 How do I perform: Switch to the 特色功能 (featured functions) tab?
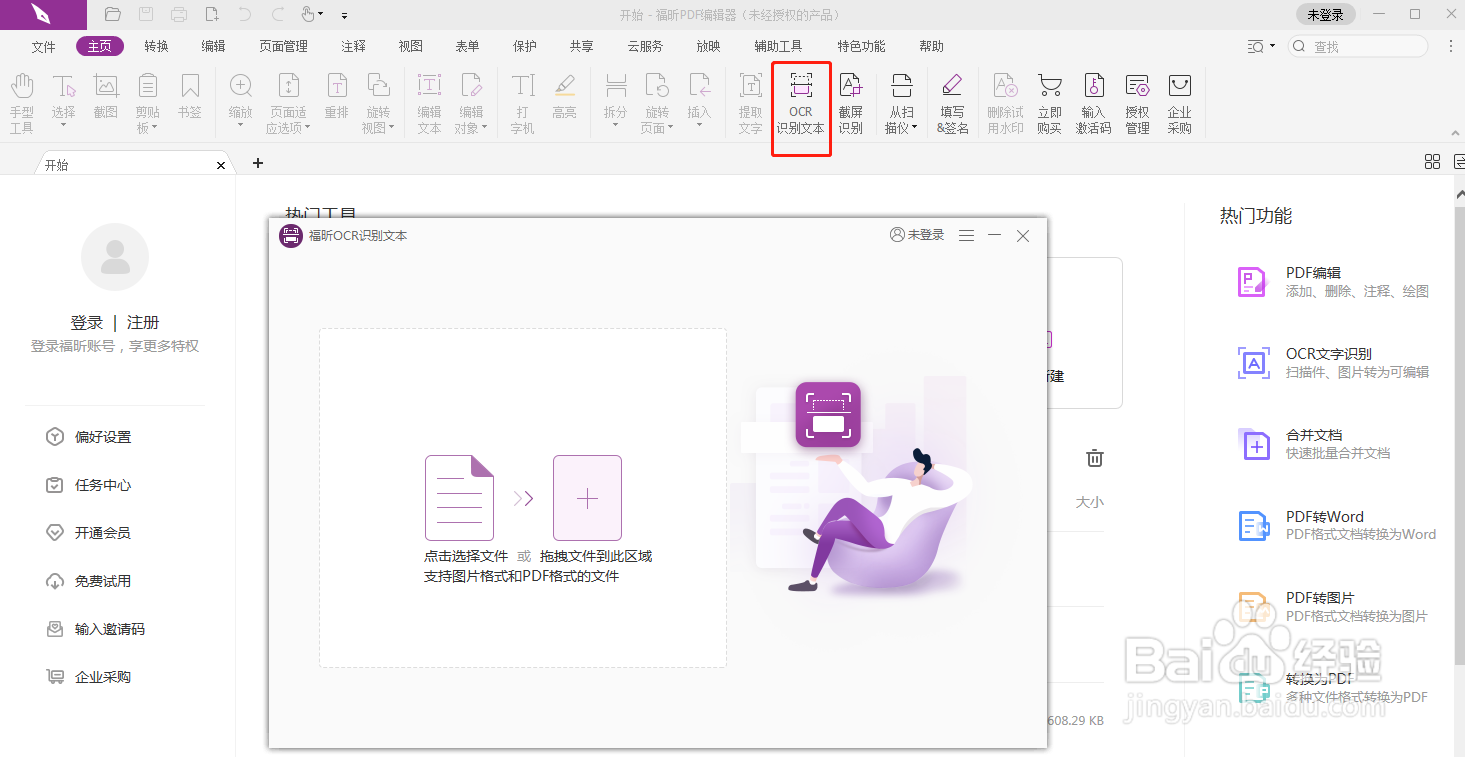[861, 46]
